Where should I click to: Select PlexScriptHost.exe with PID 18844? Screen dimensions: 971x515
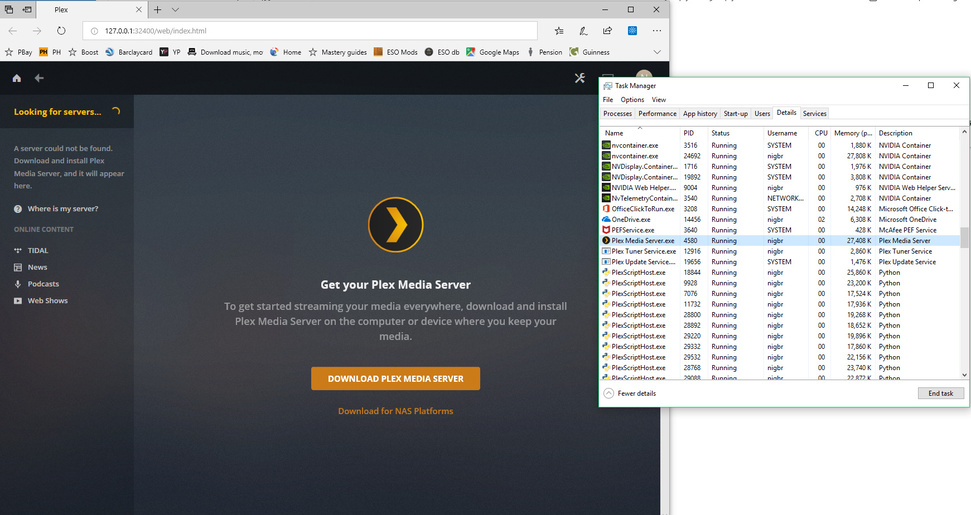click(x=780, y=272)
